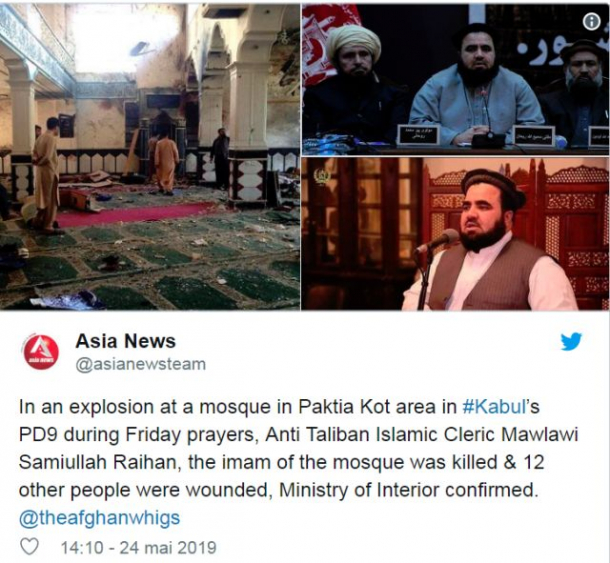The width and height of the screenshot is (610, 563).
Task: Open the tweet timestamp 14:10 - 24 mai 2019
Action: [x=138, y=547]
